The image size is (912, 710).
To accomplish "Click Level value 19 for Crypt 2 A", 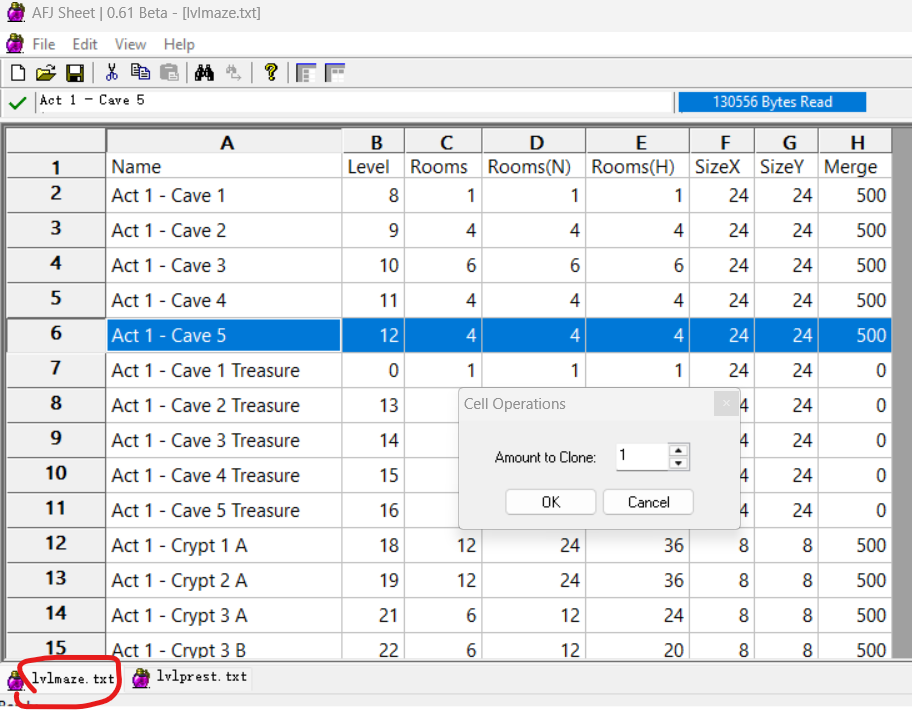I will [x=373, y=580].
